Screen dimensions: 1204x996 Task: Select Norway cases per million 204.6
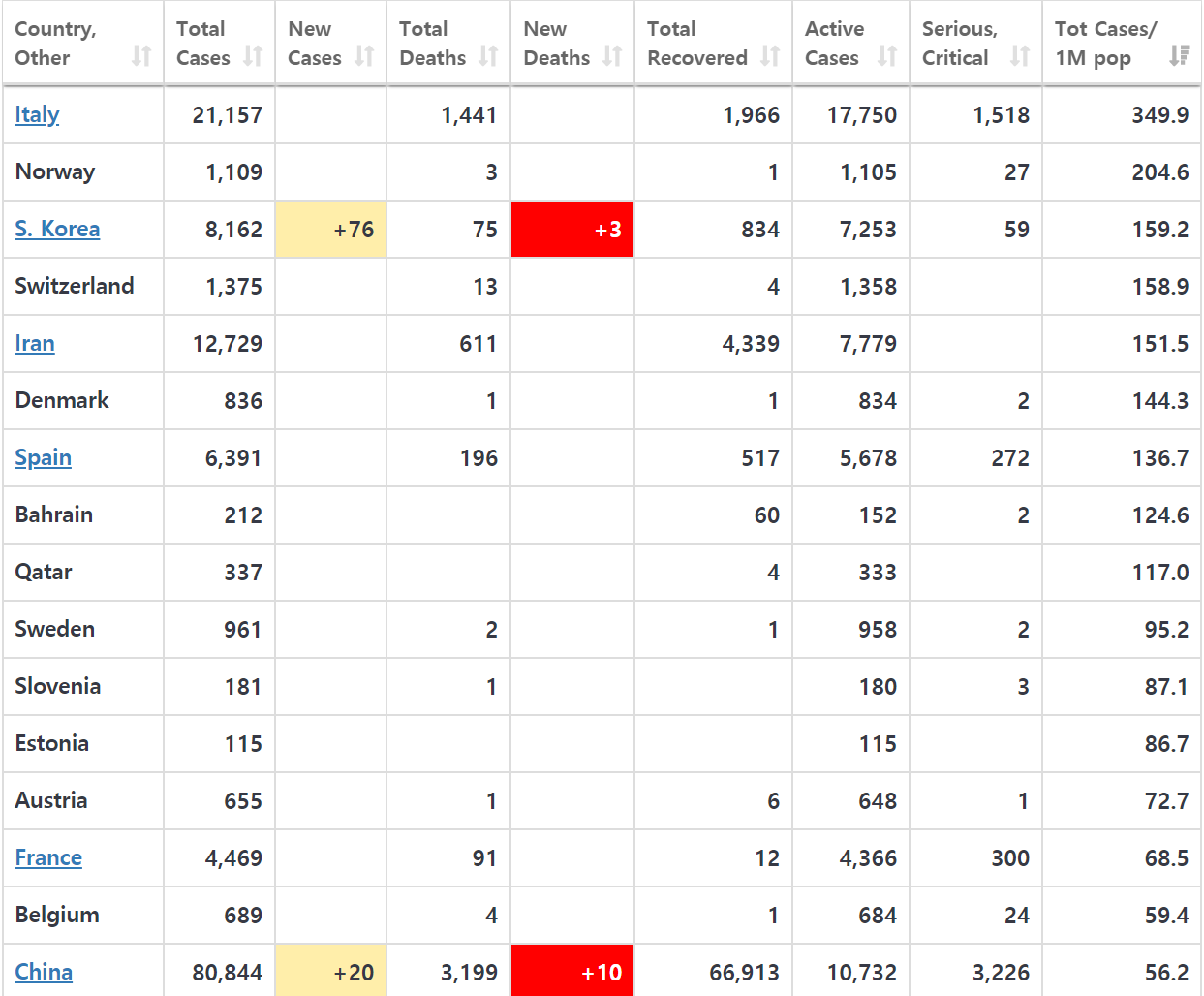click(x=1160, y=172)
